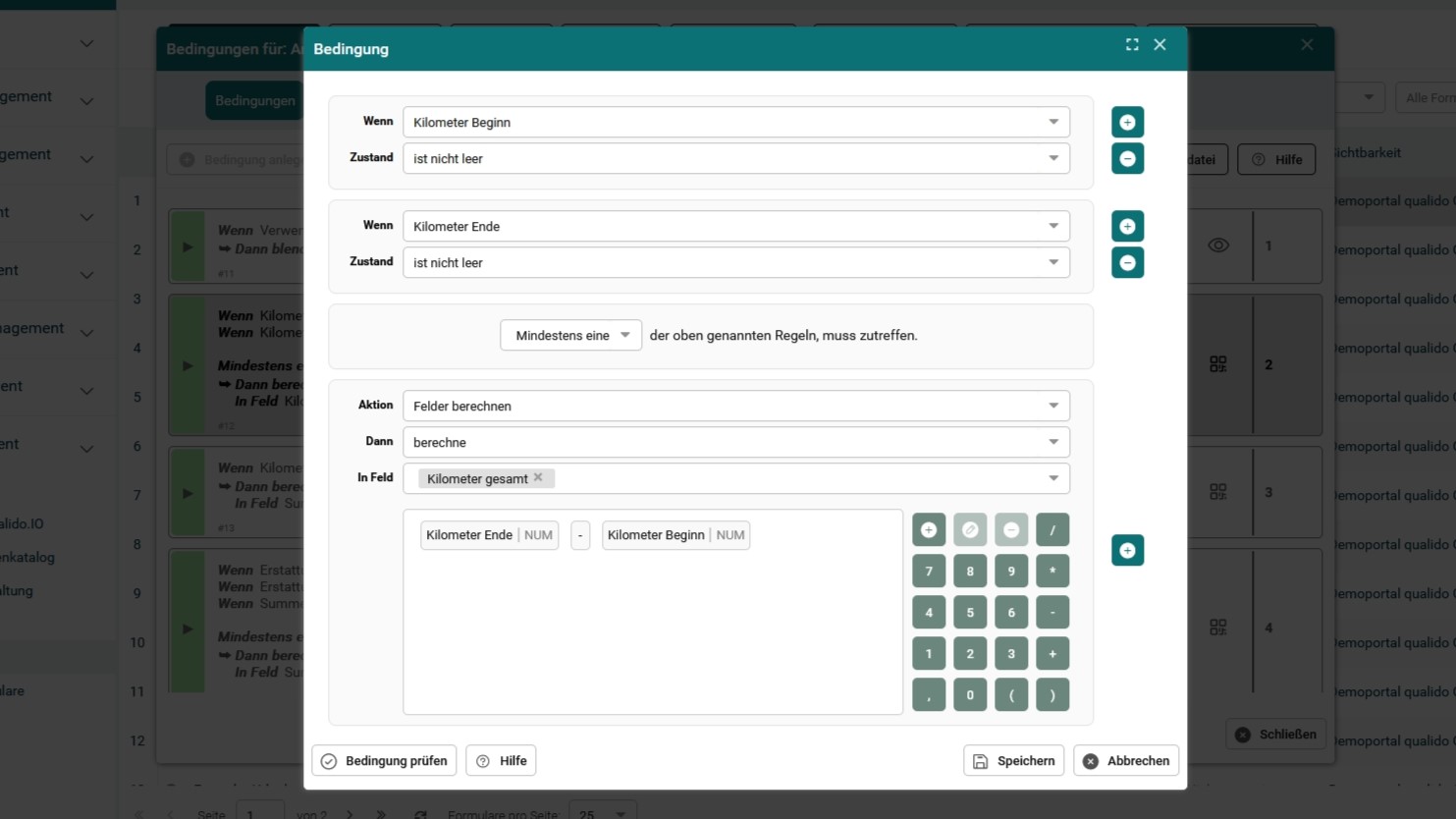1456x819 pixels.
Task: Click keypad digit 5
Action: pos(970,612)
